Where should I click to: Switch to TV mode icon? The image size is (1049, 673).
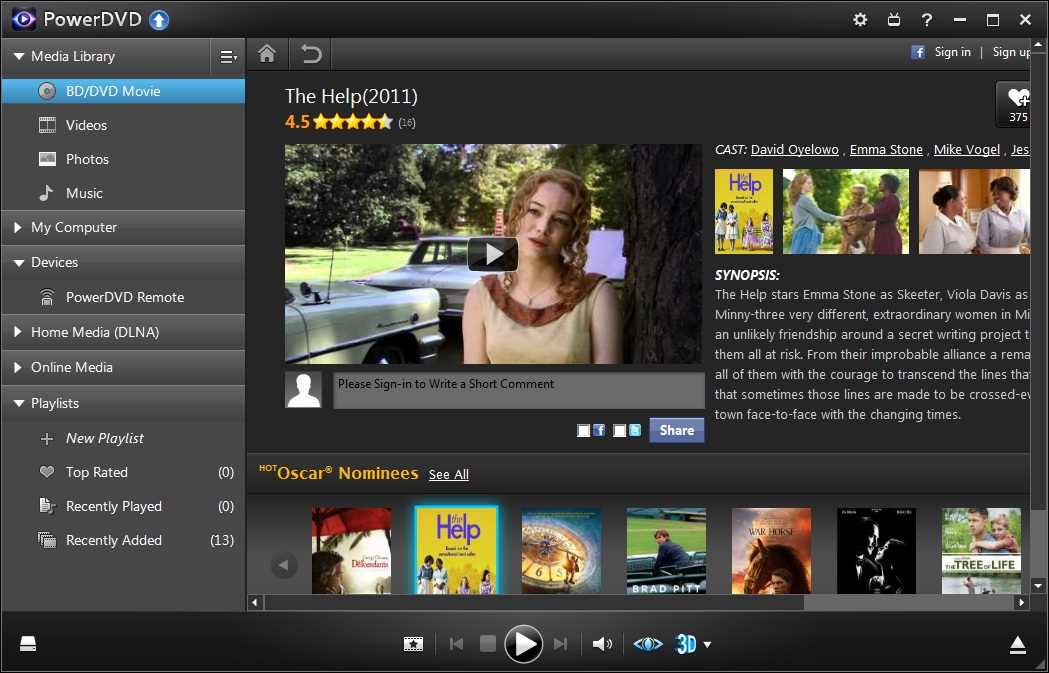click(x=894, y=19)
